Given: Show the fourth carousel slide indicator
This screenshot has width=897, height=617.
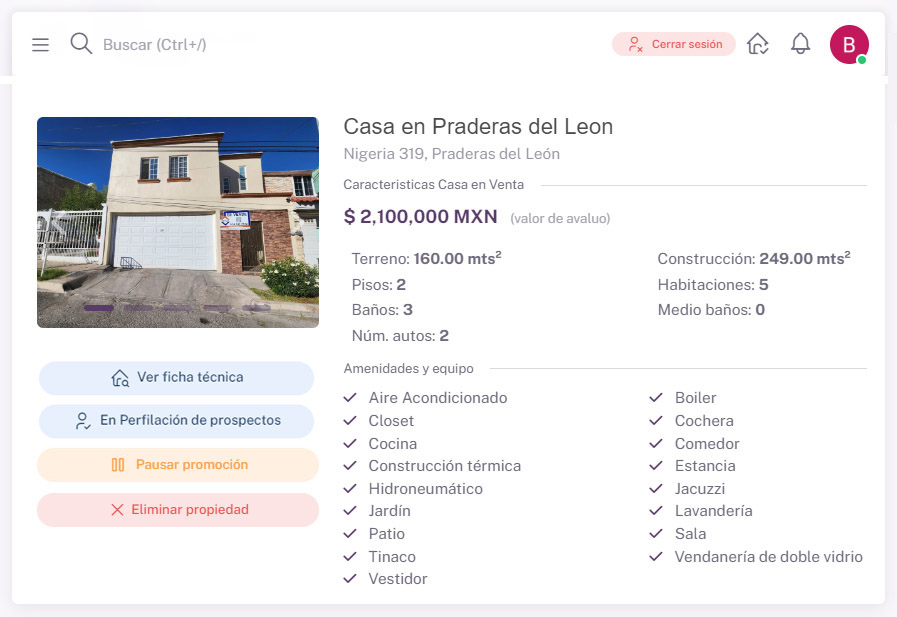Looking at the screenshot, I should coord(217,308).
